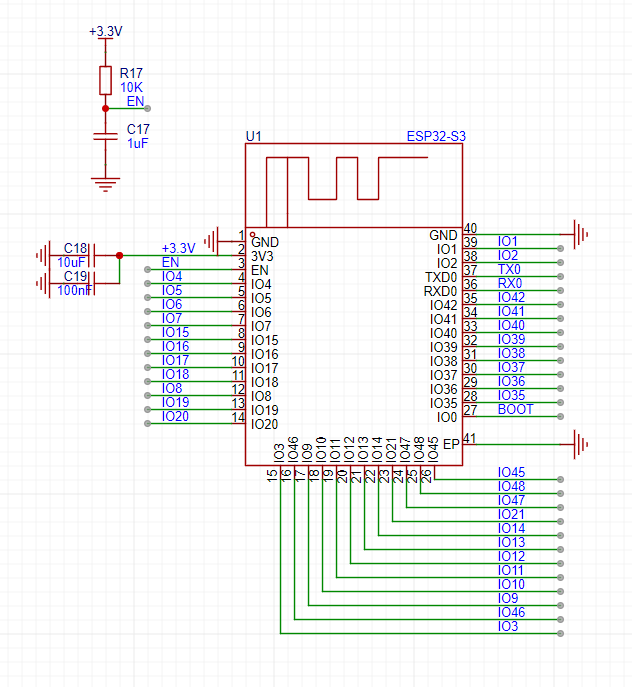Viewport: 632px width, 687px height.
Task: Select the C19 designator text
Action: click(x=75, y=276)
